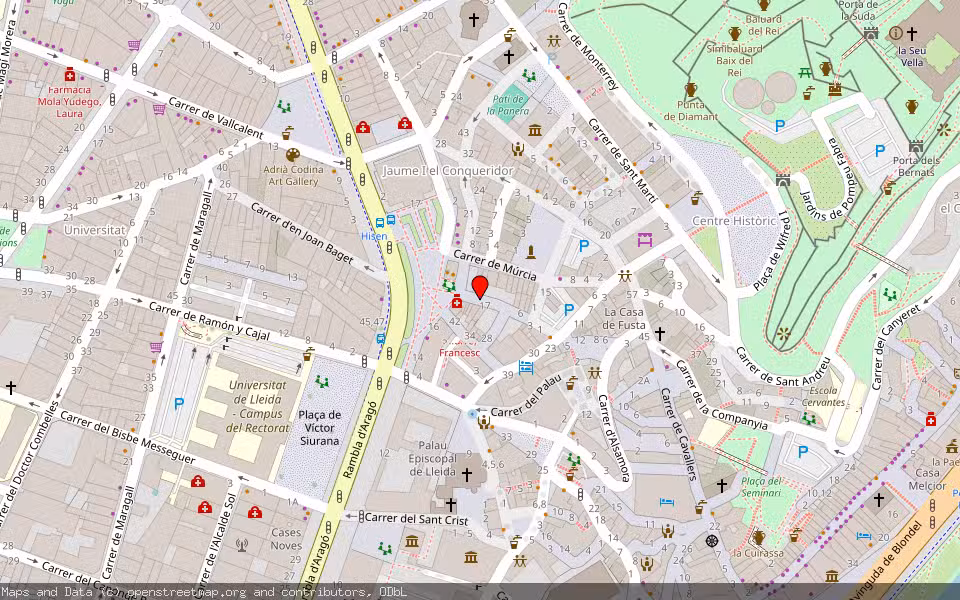Click the ODbL license text in the attribution bar
Image resolution: width=960 pixels, height=600 pixels.
(393, 591)
